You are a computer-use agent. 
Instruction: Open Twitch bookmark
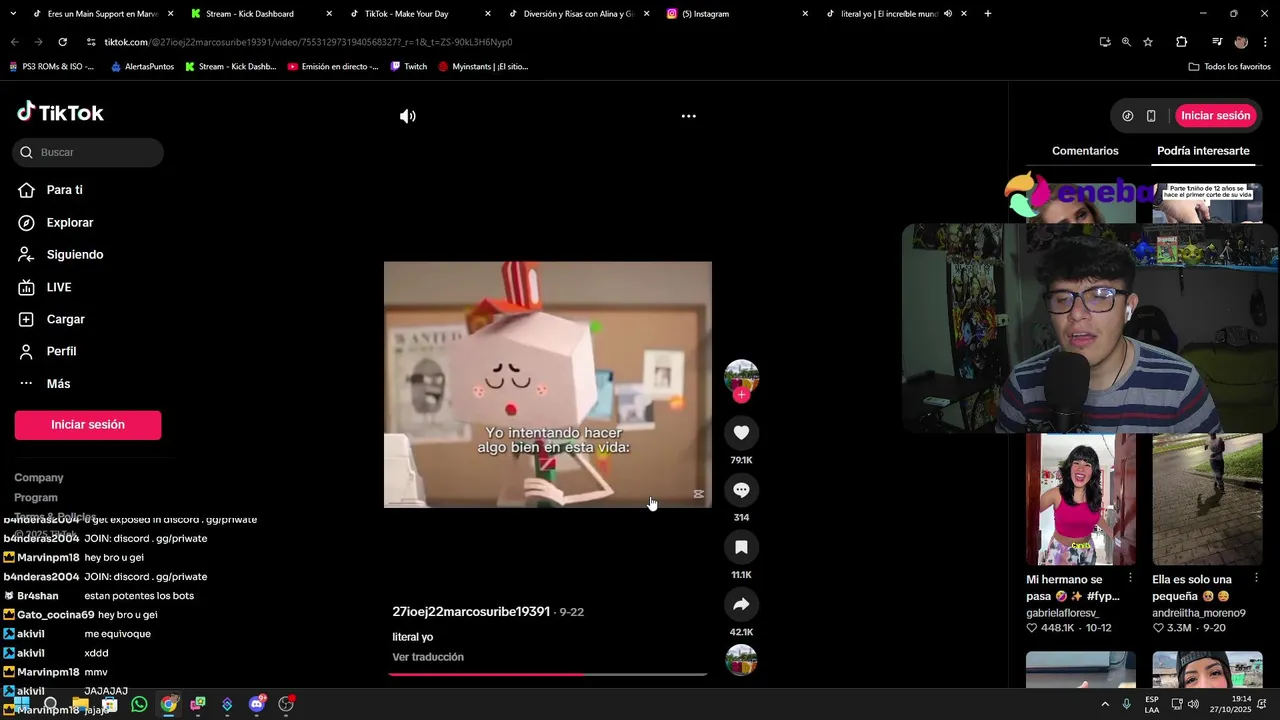(x=409, y=67)
